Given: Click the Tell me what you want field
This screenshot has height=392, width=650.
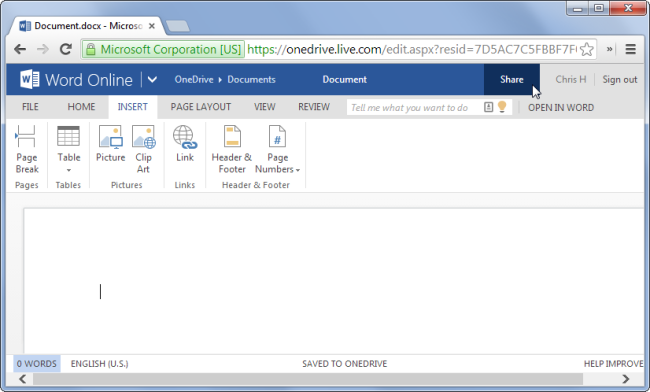Looking at the screenshot, I should tap(415, 107).
